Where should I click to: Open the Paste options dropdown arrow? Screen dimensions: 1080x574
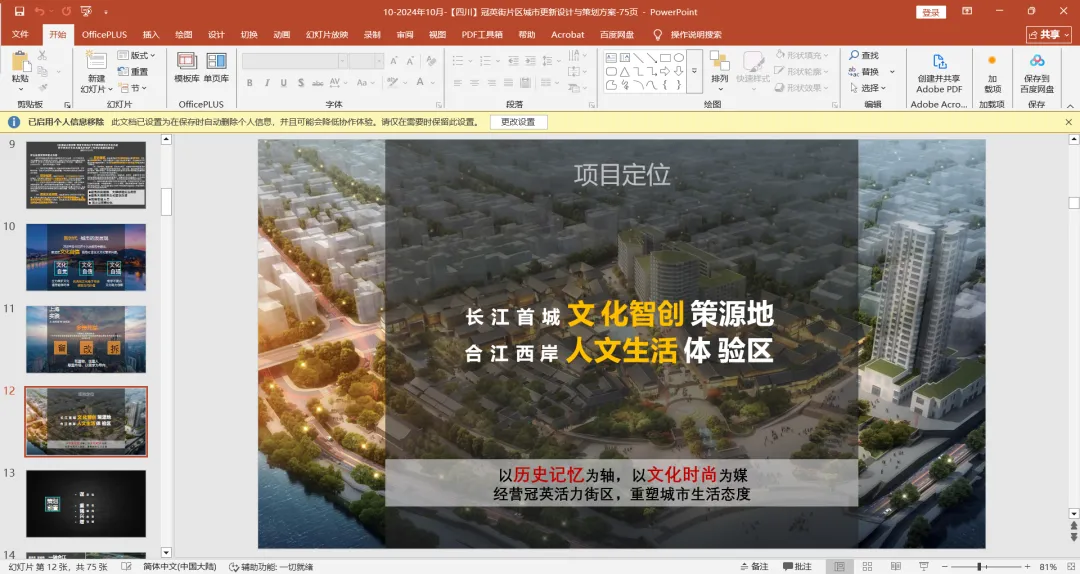(x=21, y=88)
